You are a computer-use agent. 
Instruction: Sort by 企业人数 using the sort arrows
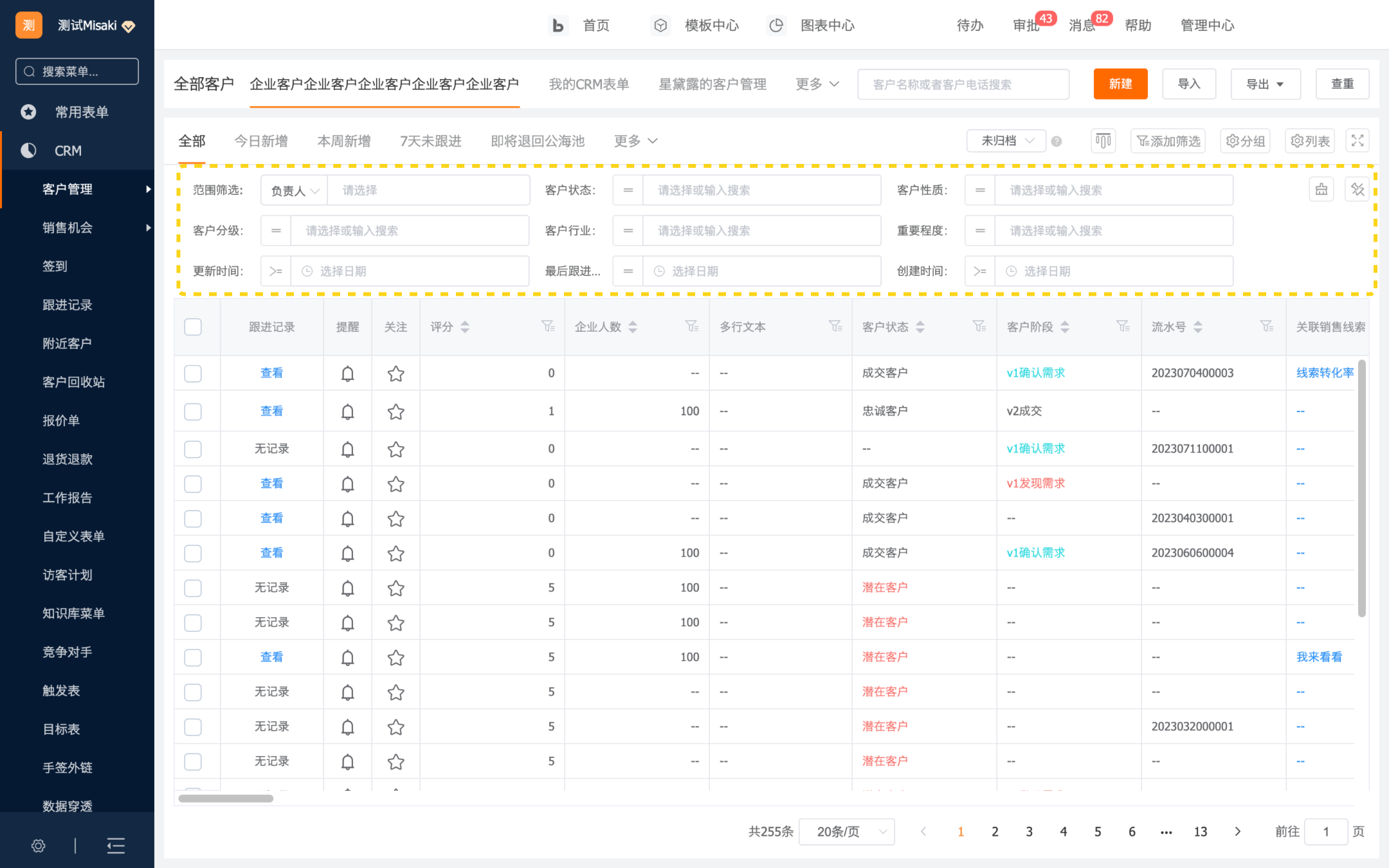coord(633,327)
